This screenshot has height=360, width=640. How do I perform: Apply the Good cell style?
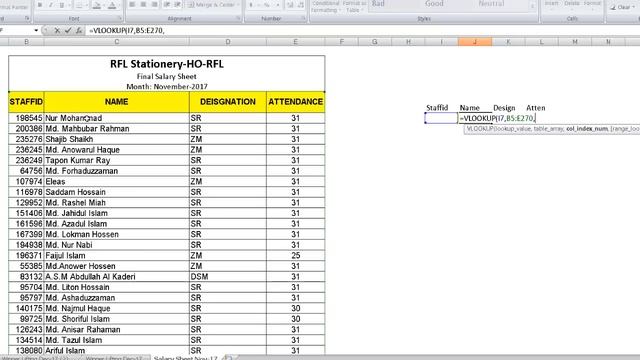pyautogui.click(x=434, y=4)
